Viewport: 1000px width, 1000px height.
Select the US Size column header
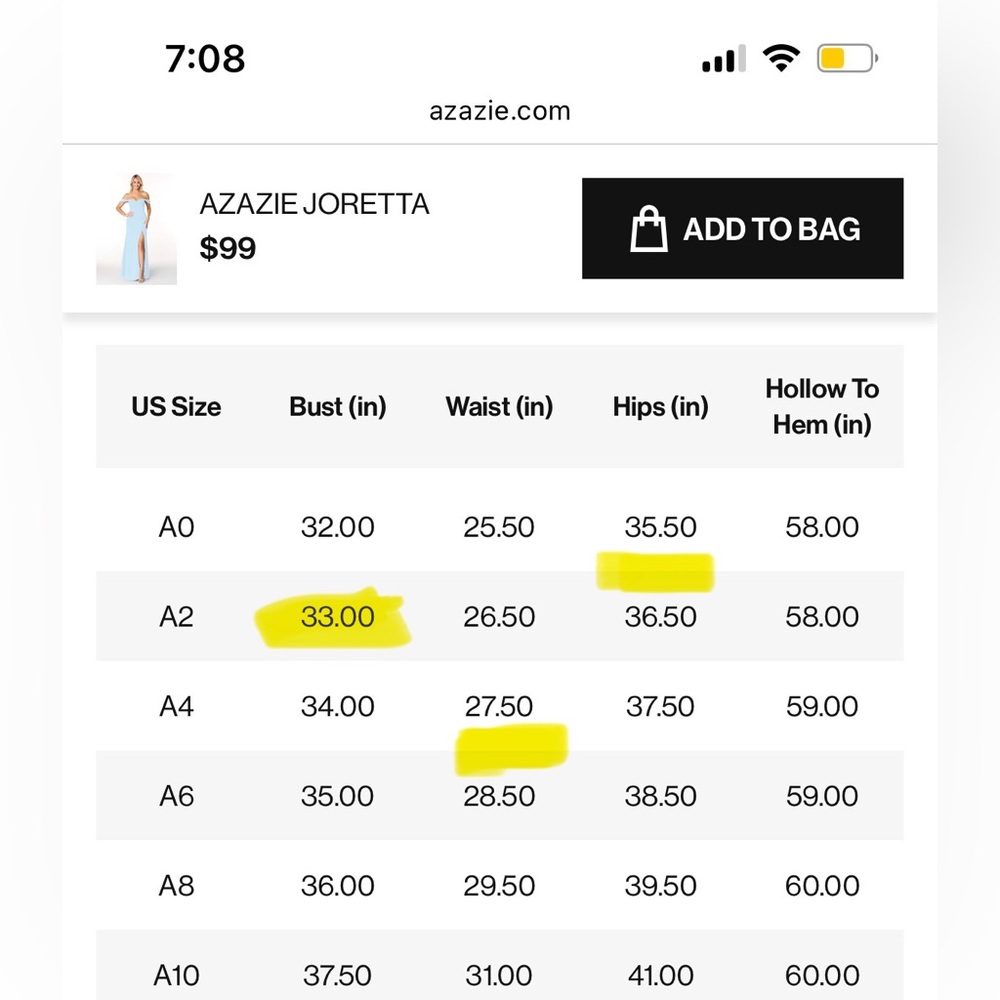pos(176,406)
